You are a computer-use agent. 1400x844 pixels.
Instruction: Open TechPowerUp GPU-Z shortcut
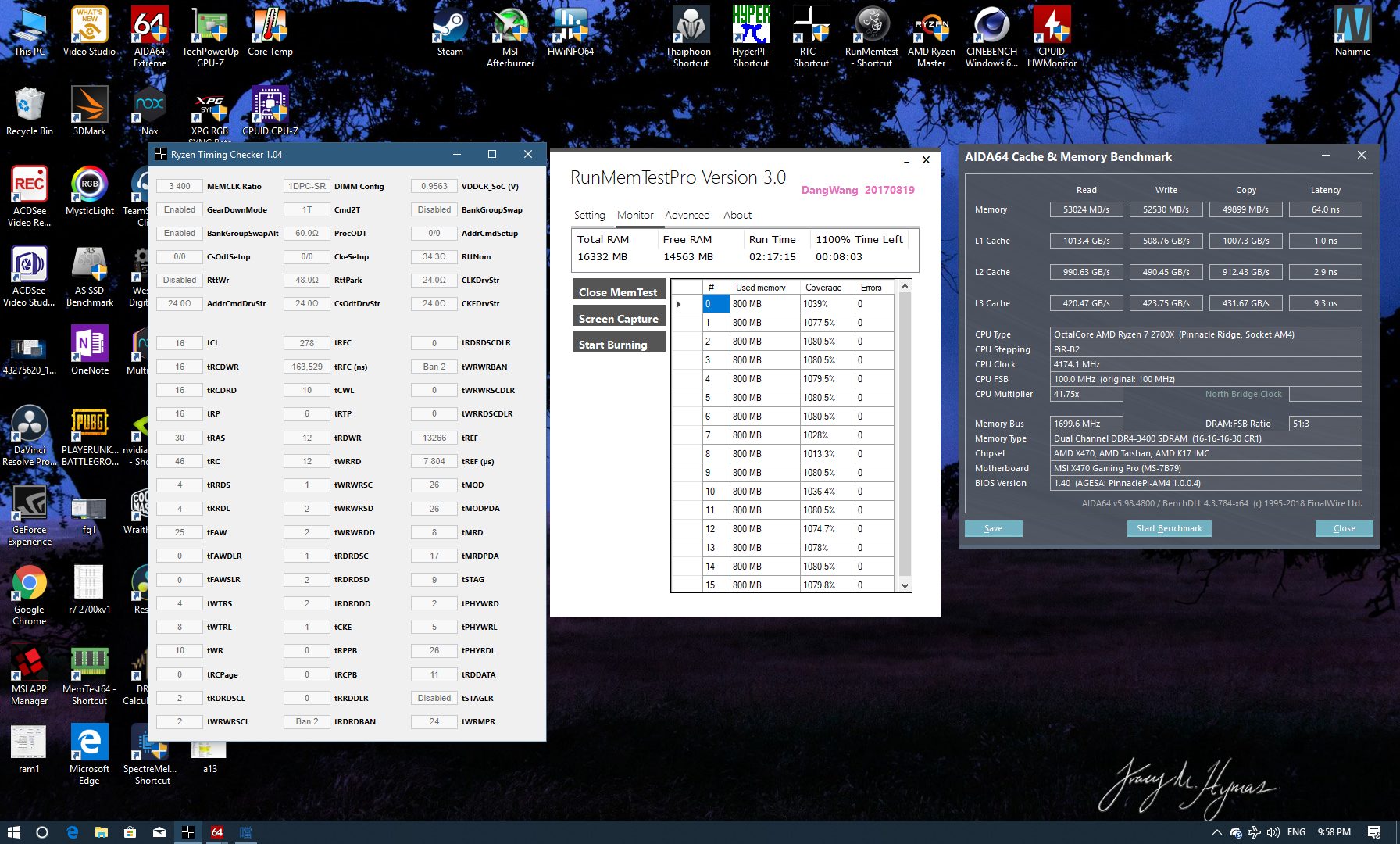pos(210,37)
